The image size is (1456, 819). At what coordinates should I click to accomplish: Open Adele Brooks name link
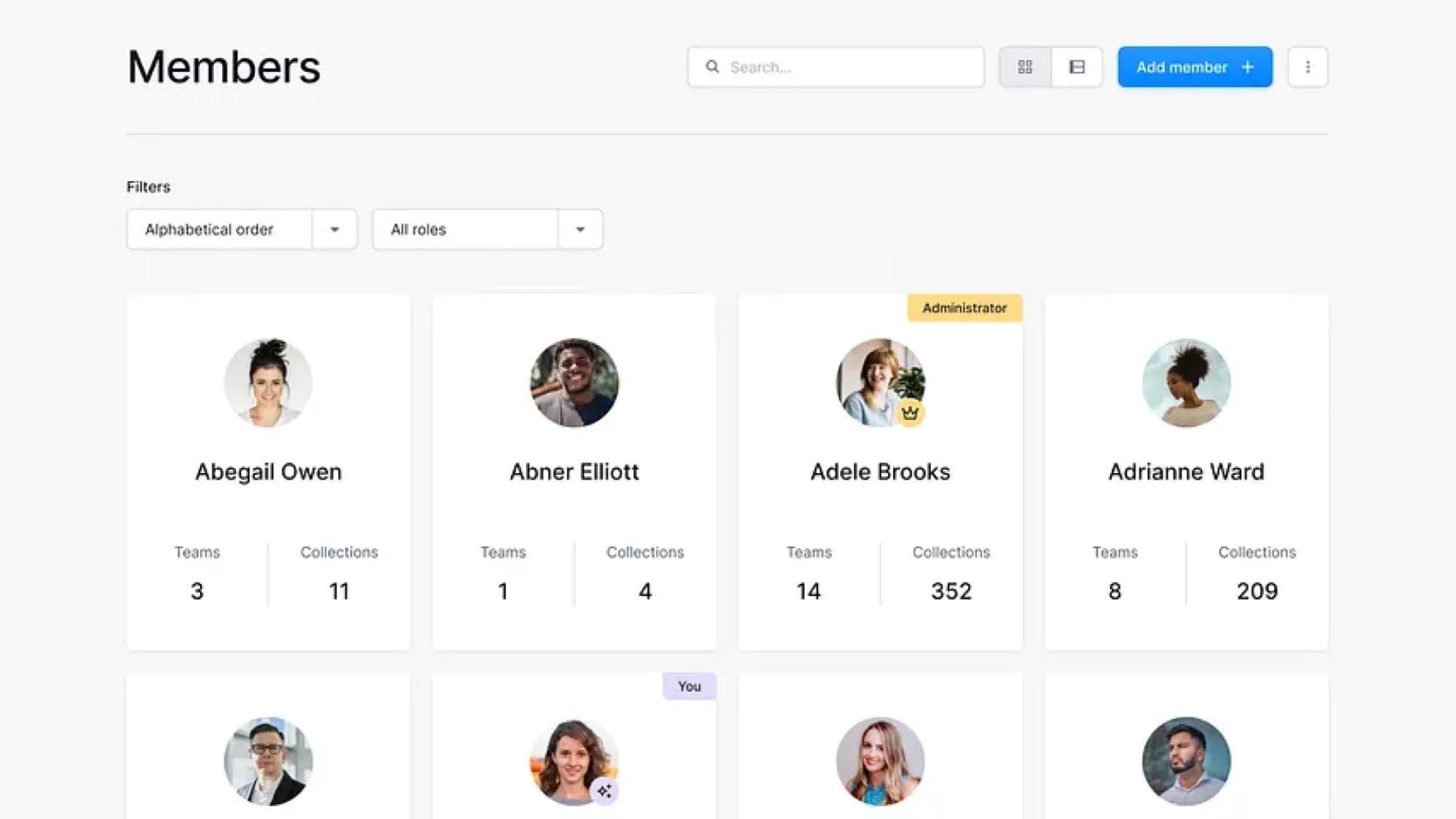click(x=880, y=472)
